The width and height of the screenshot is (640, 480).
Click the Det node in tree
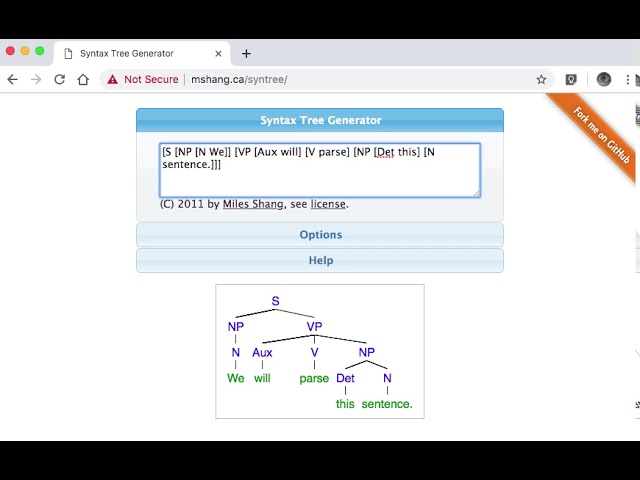[x=345, y=378]
